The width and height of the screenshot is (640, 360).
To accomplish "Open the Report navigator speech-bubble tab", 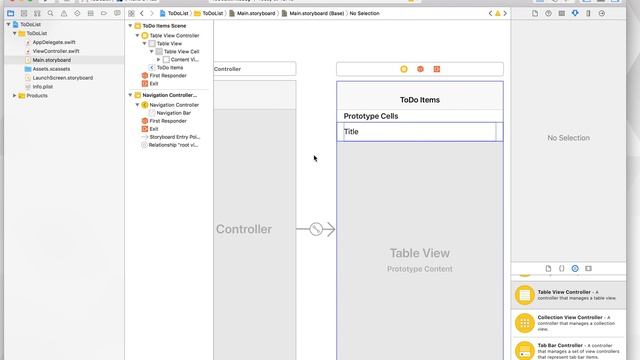I will point(117,13).
